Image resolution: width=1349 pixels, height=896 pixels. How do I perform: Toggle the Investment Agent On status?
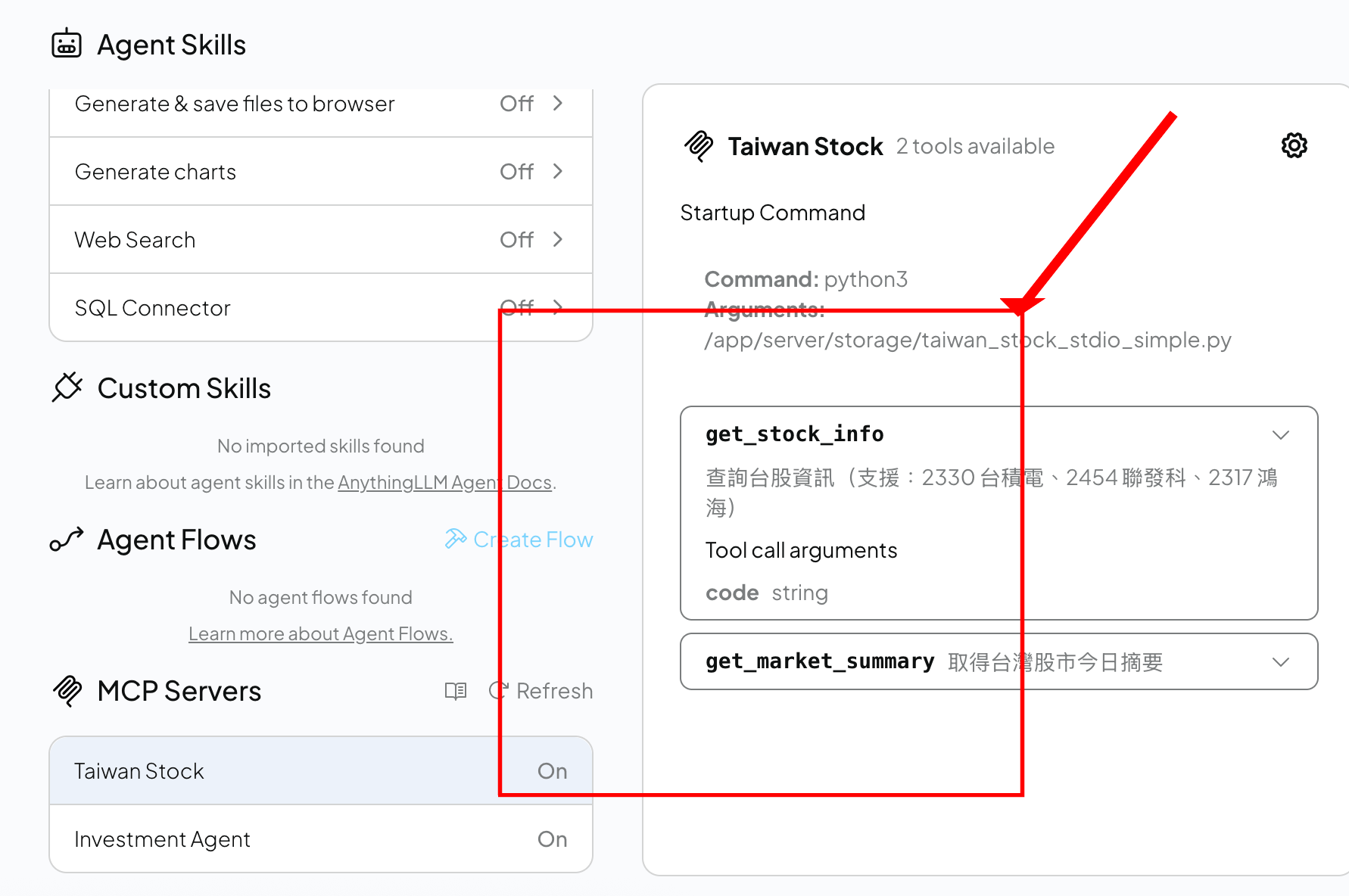tap(552, 839)
